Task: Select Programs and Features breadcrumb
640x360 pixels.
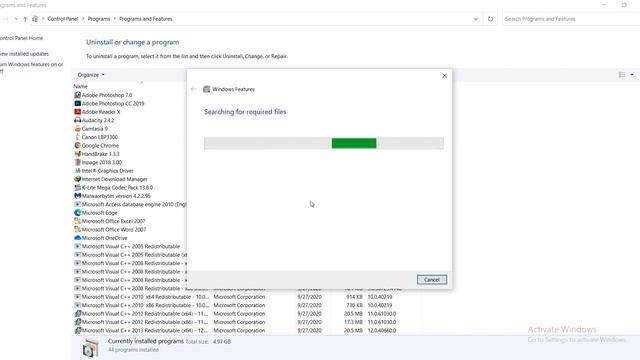Action: [146, 19]
